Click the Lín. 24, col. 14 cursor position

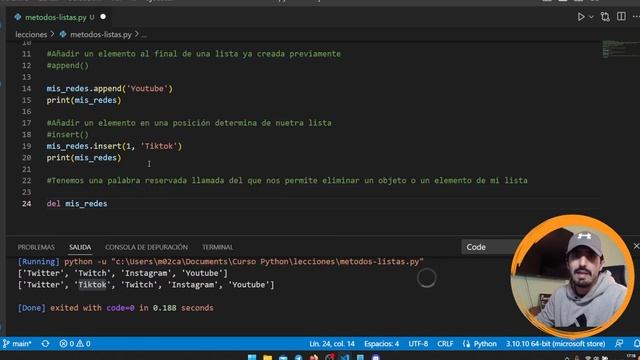pos(332,344)
